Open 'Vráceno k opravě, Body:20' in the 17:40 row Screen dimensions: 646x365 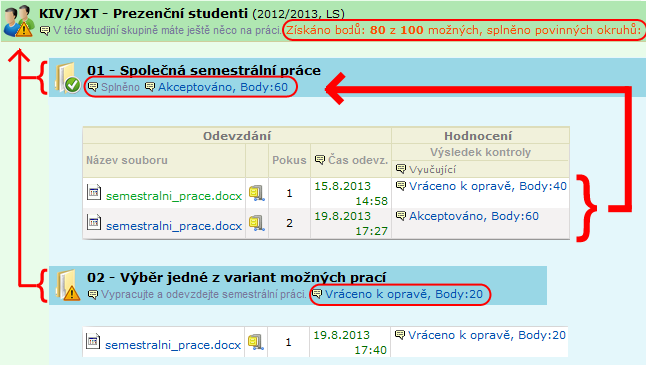coord(487,335)
